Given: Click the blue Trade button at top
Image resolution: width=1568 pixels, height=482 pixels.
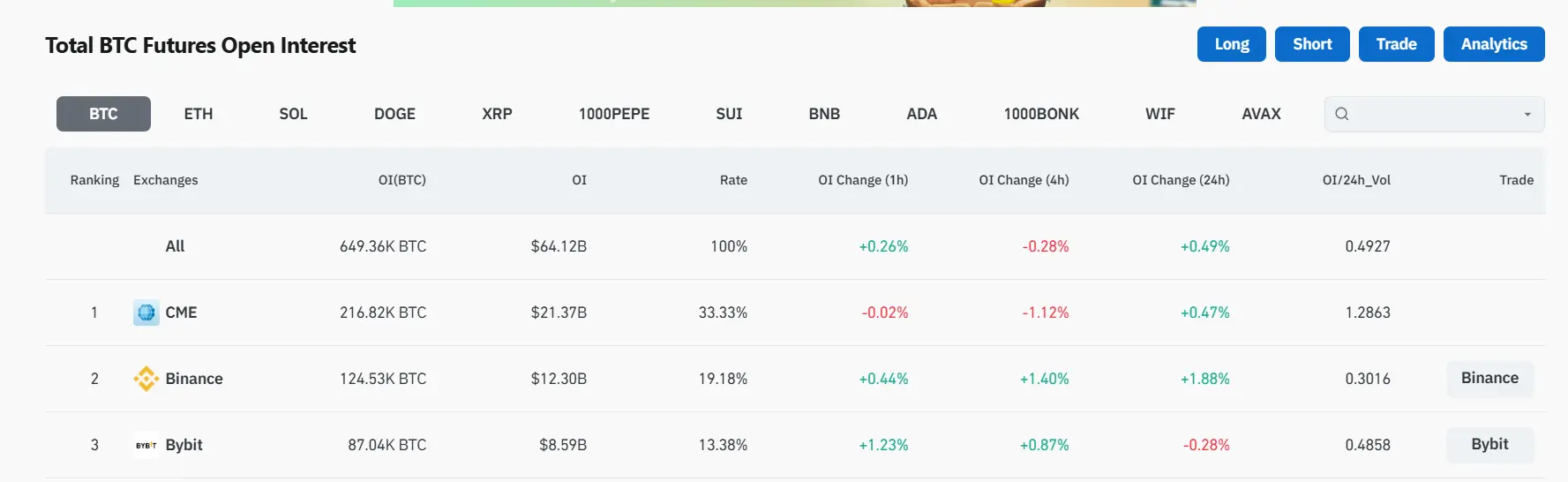Looking at the screenshot, I should 1396,44.
